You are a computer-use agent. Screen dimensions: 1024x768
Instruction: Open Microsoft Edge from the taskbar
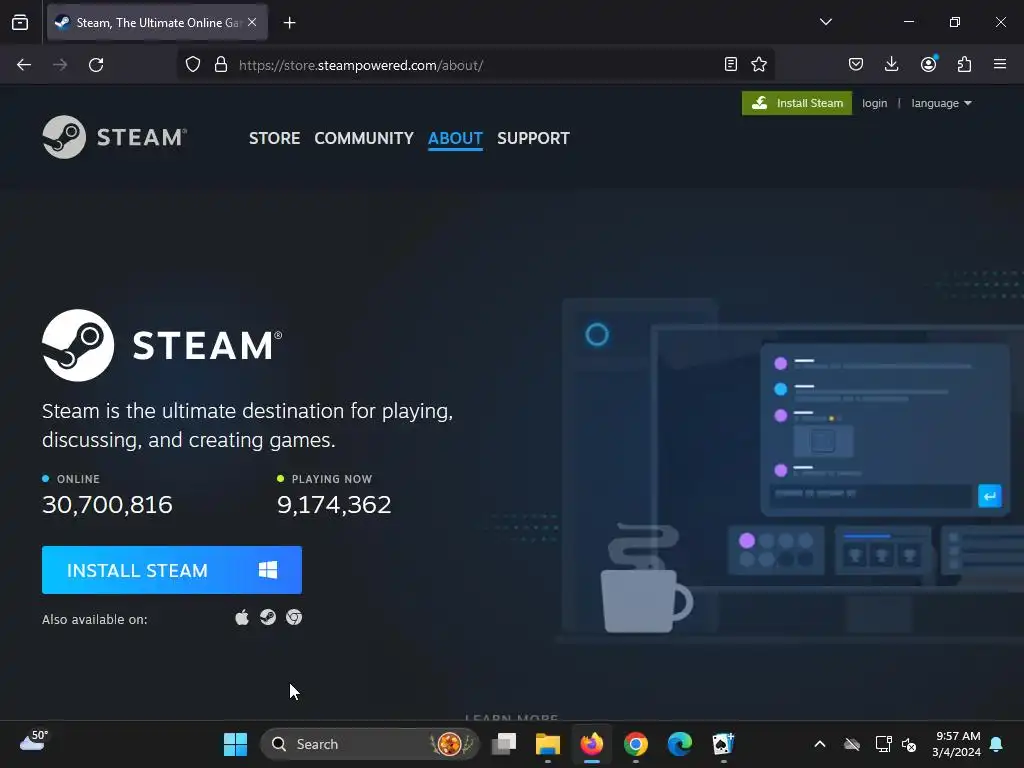(679, 744)
